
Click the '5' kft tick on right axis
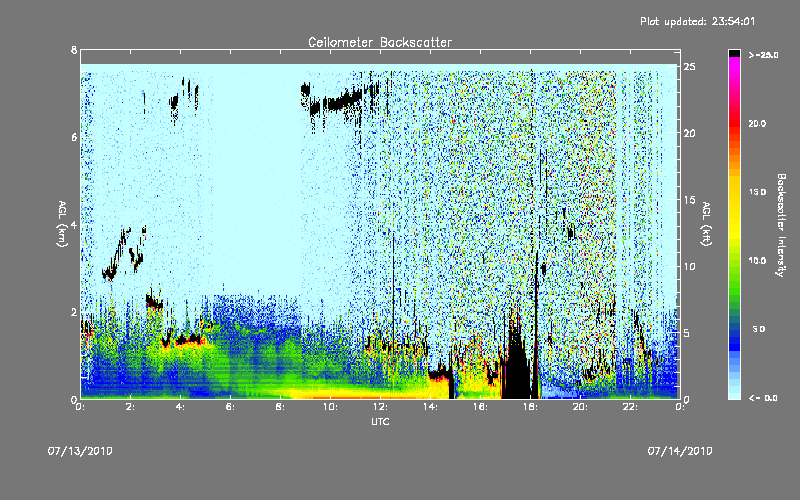tap(687, 333)
